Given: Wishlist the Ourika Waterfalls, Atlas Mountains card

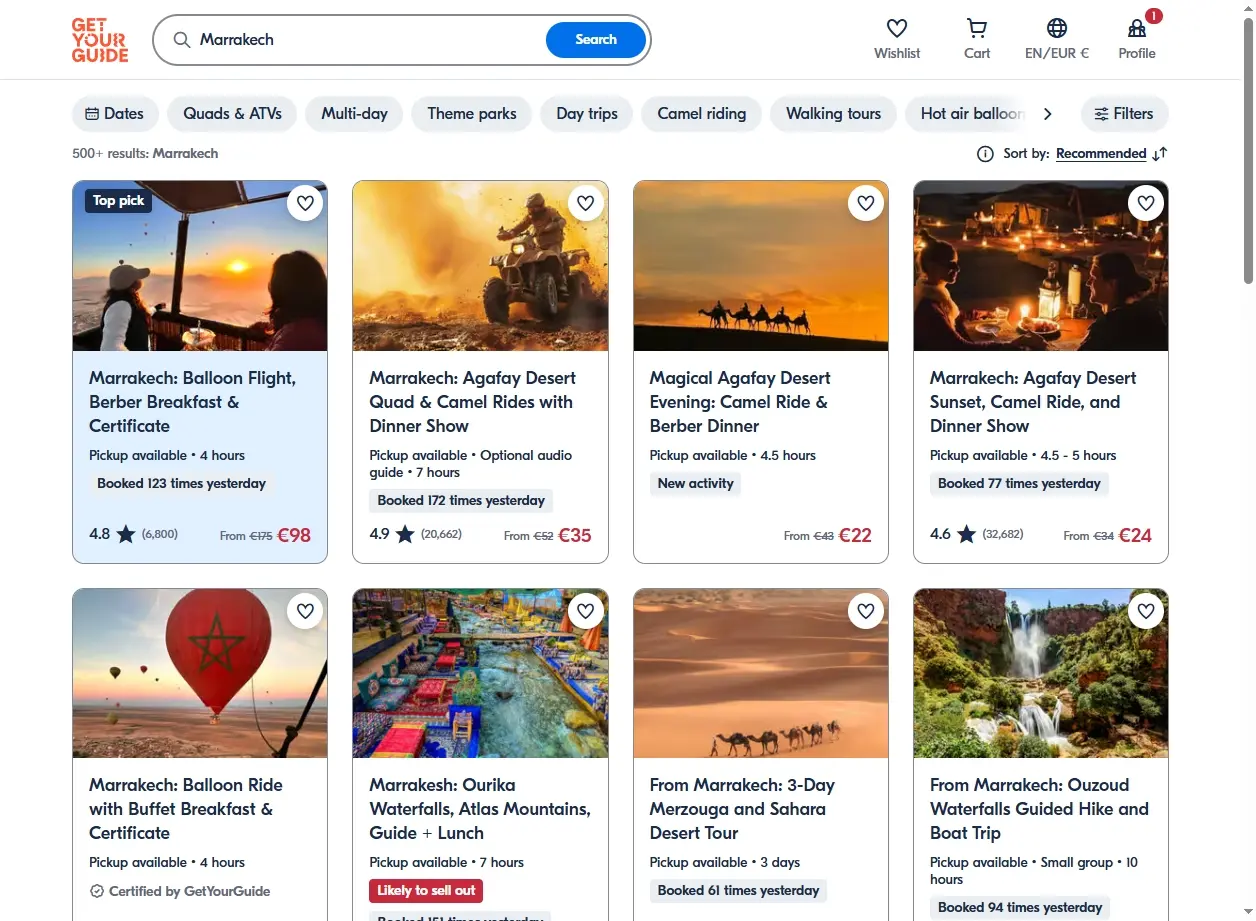Looking at the screenshot, I should click(586, 611).
